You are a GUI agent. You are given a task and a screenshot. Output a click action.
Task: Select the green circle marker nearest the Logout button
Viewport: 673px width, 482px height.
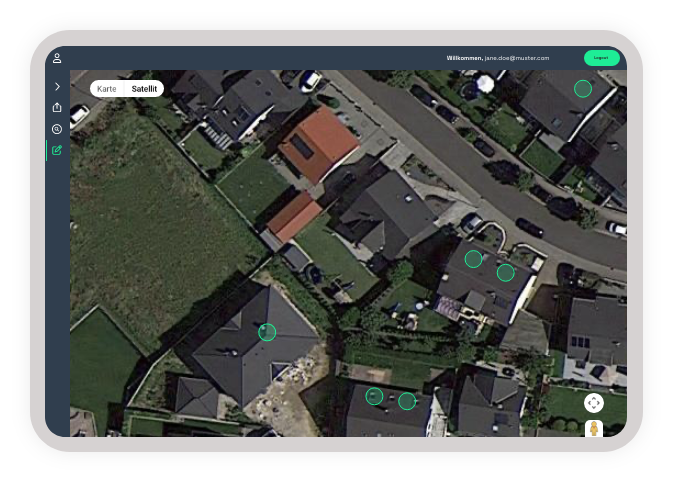pos(583,89)
